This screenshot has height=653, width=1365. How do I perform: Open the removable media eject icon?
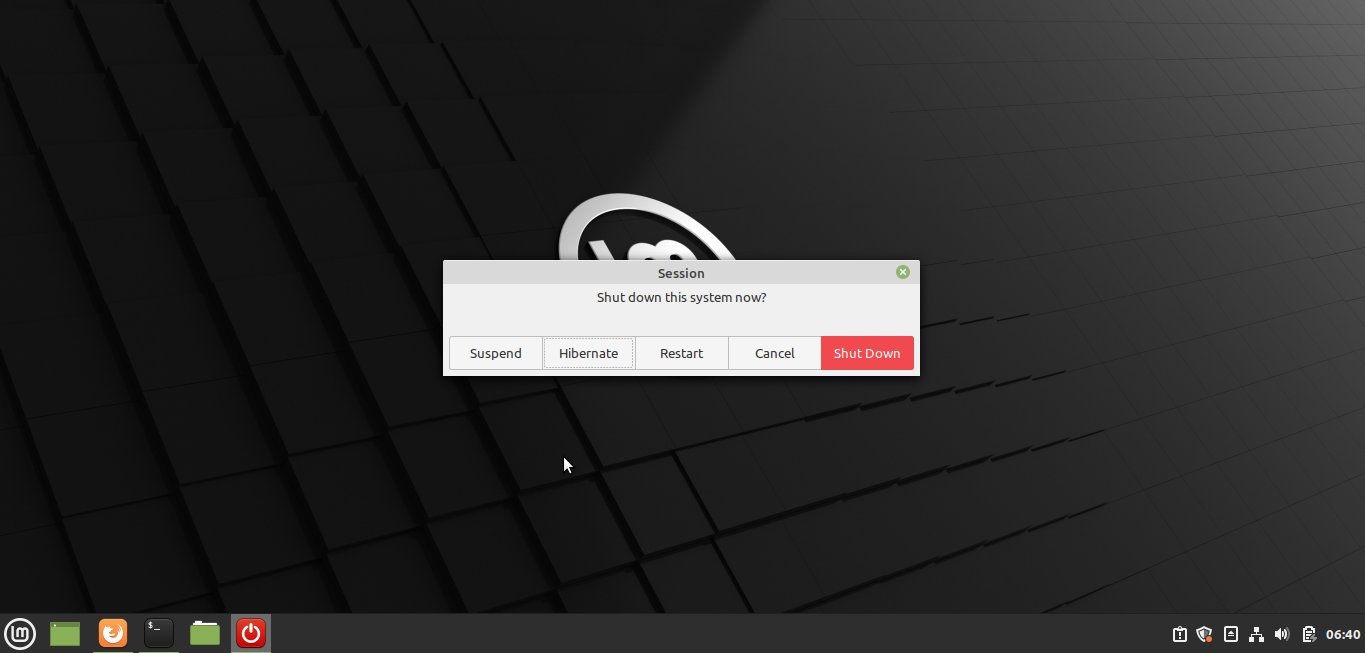pos(1231,633)
